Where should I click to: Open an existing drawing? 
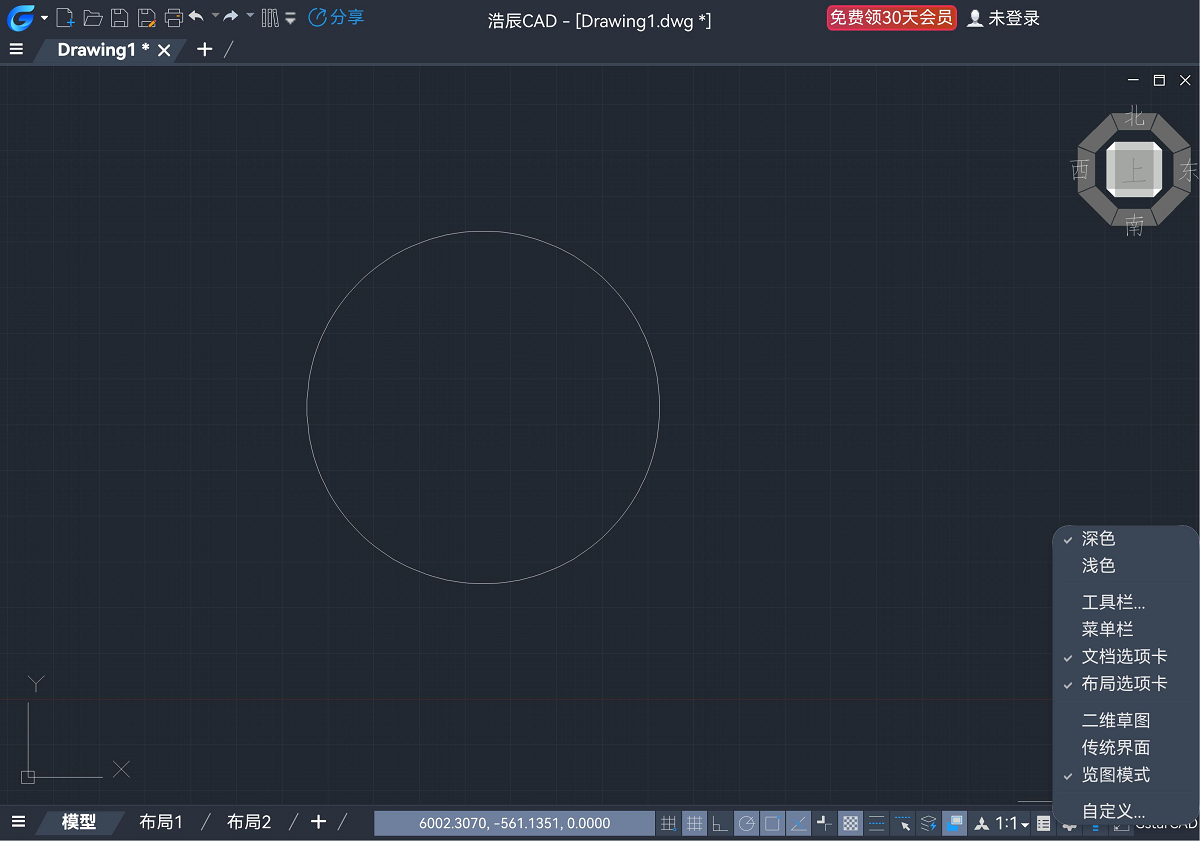[x=93, y=17]
